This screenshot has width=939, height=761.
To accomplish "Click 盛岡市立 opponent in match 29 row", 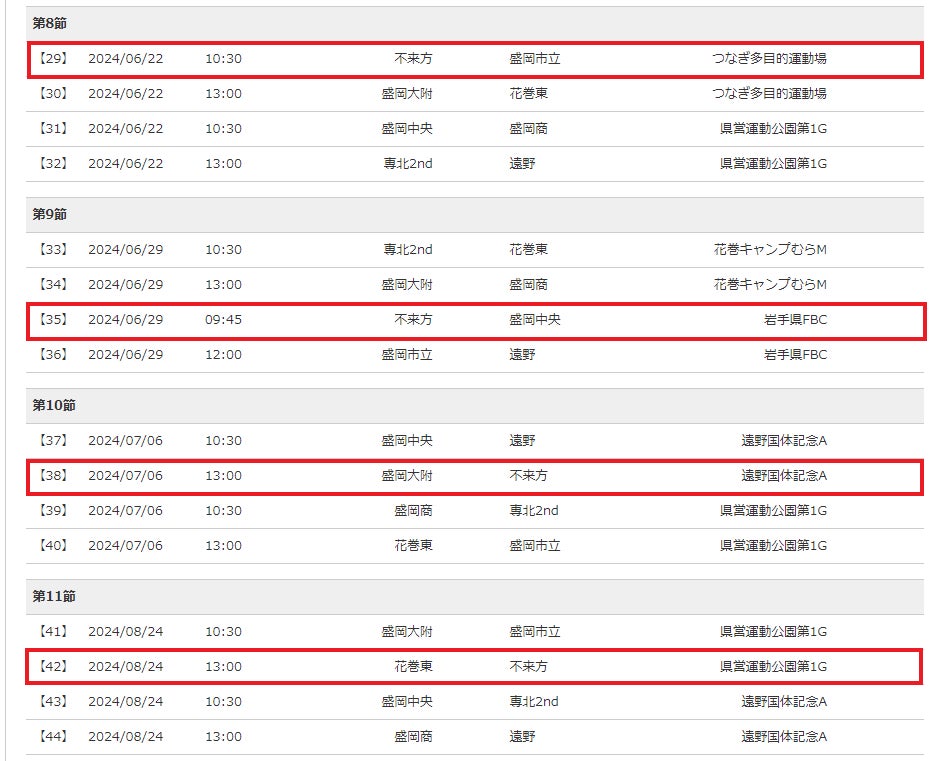I will click(x=535, y=59).
